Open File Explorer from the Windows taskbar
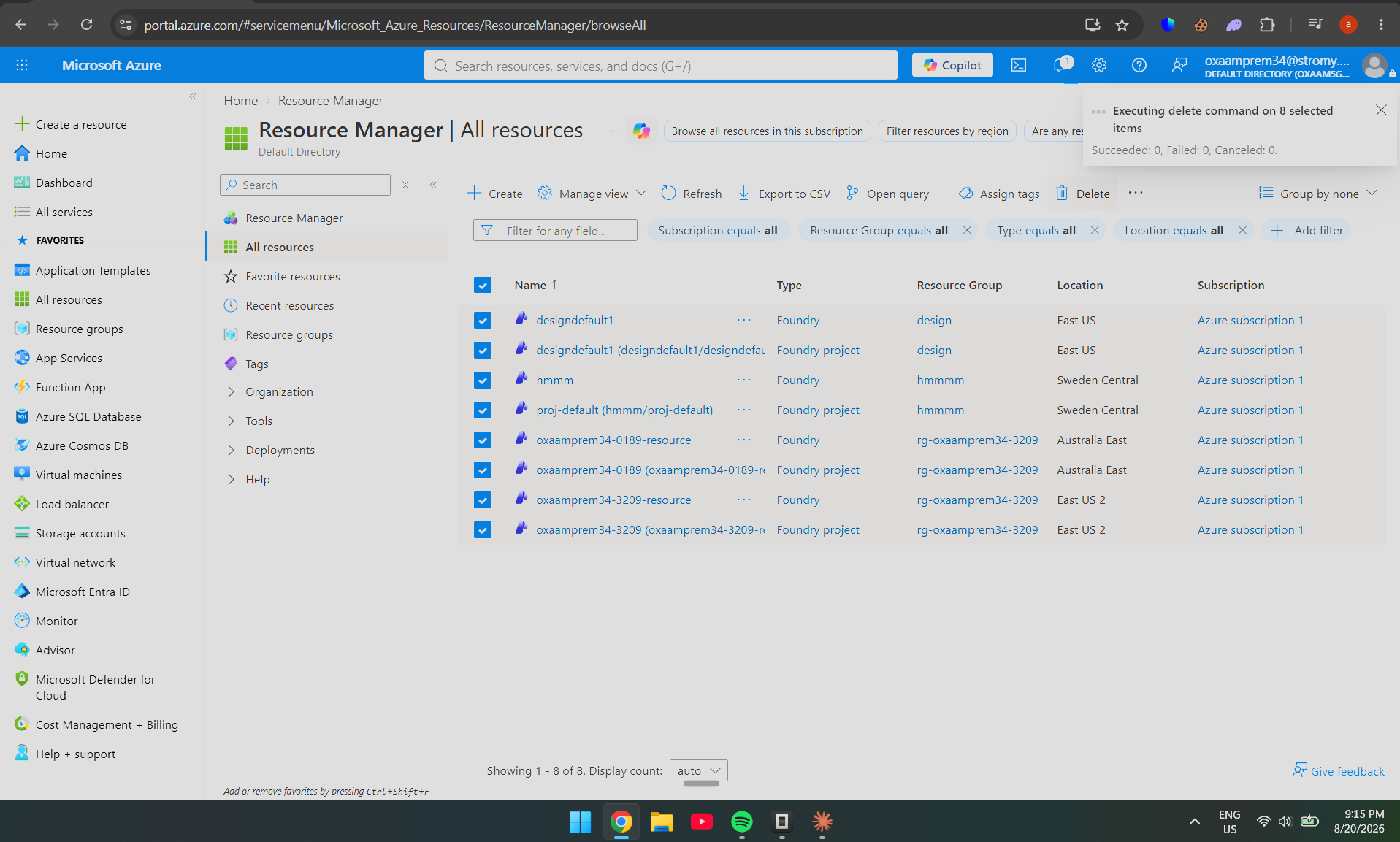 (661, 822)
